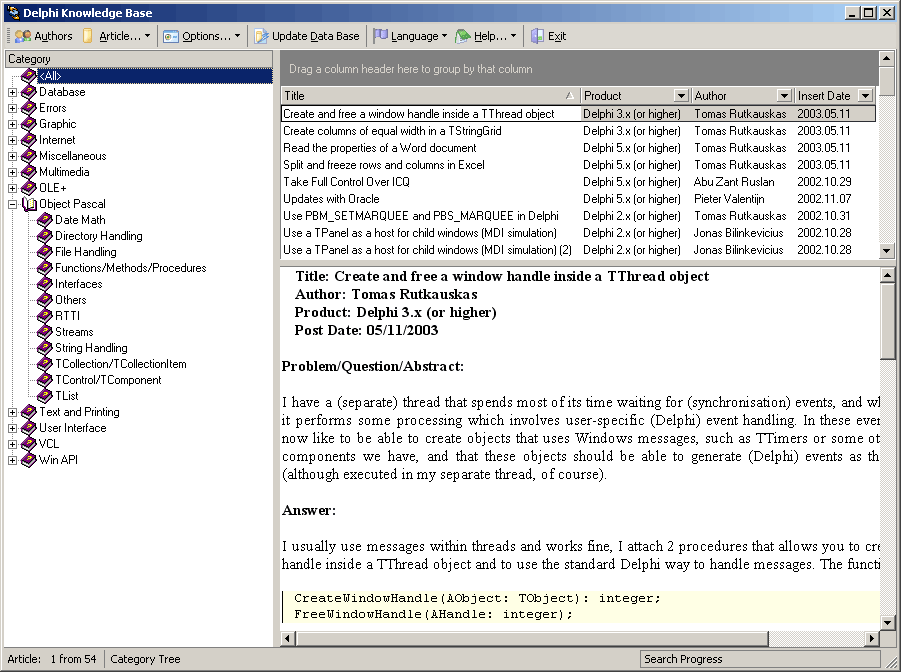Click the Options toolbar icon
This screenshot has height=672, width=901.
click(x=171, y=36)
